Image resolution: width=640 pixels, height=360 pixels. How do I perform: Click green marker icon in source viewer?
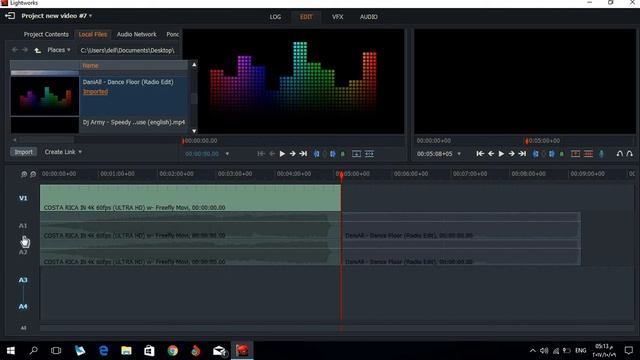coord(343,154)
